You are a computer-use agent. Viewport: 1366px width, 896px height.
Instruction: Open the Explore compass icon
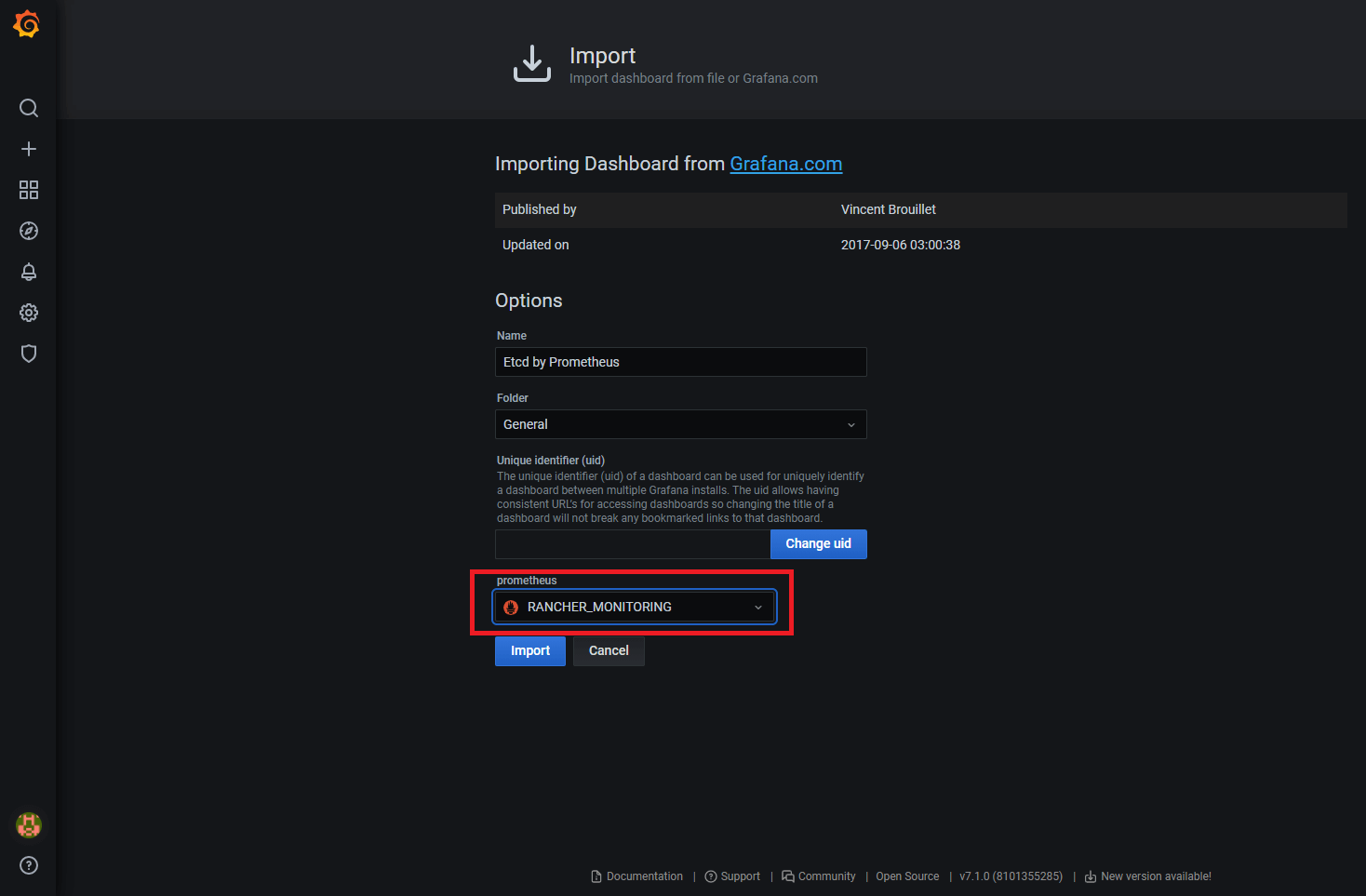pyautogui.click(x=29, y=231)
